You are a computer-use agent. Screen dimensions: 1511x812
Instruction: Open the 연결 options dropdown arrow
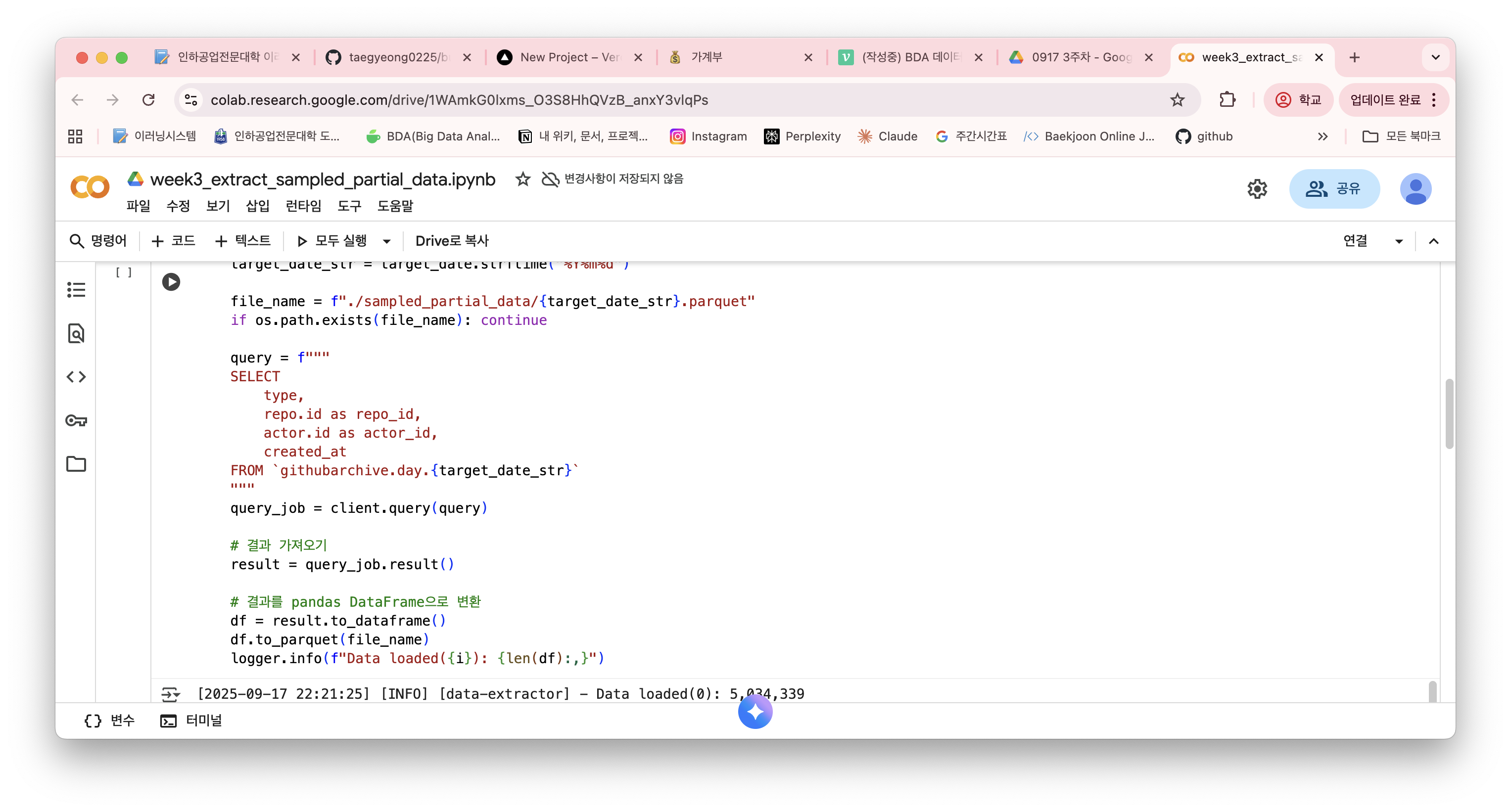(1399, 241)
